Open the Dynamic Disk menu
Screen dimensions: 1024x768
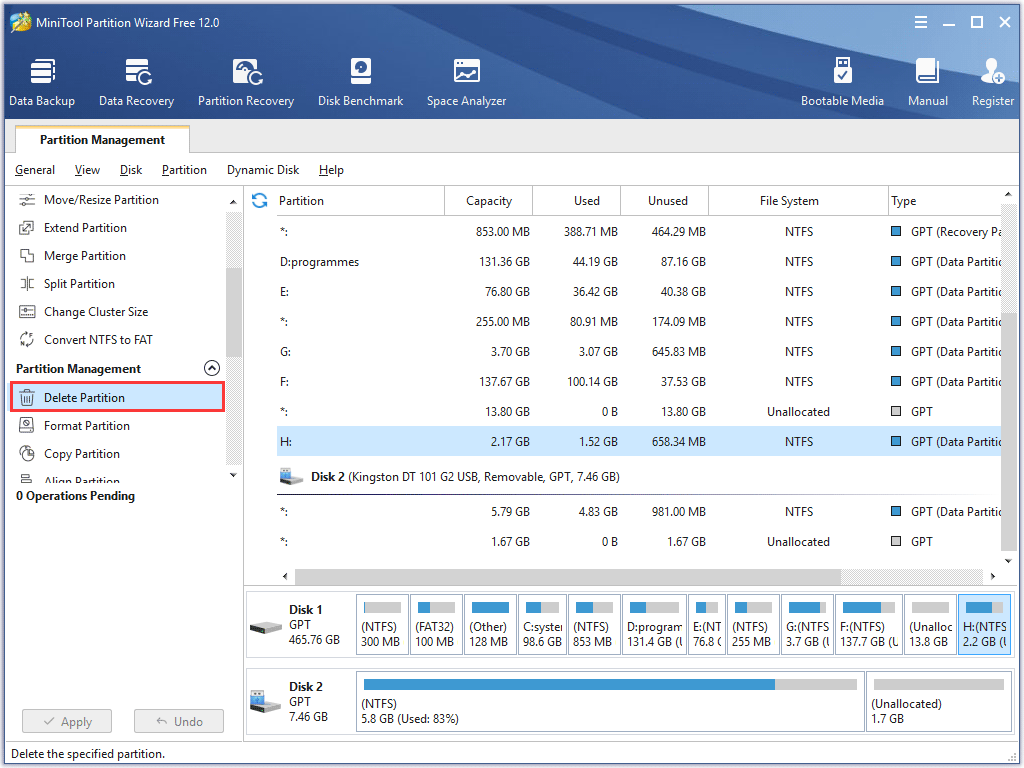(x=263, y=170)
